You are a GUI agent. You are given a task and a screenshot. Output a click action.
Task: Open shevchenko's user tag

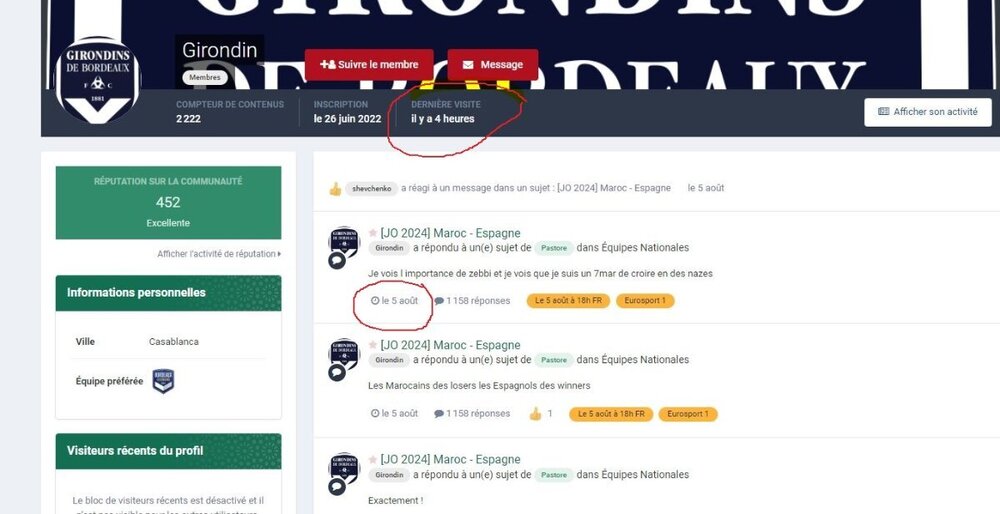[x=371, y=189]
